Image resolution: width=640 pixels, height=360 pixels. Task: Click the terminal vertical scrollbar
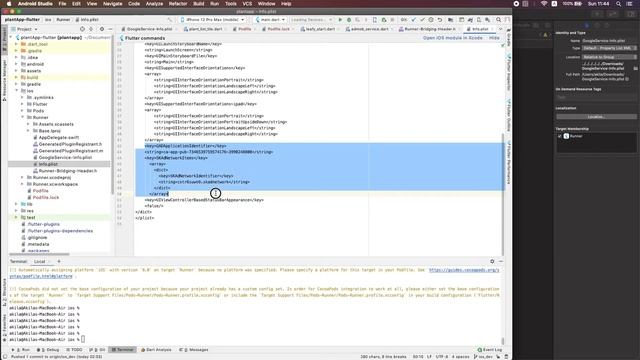tap(502, 341)
